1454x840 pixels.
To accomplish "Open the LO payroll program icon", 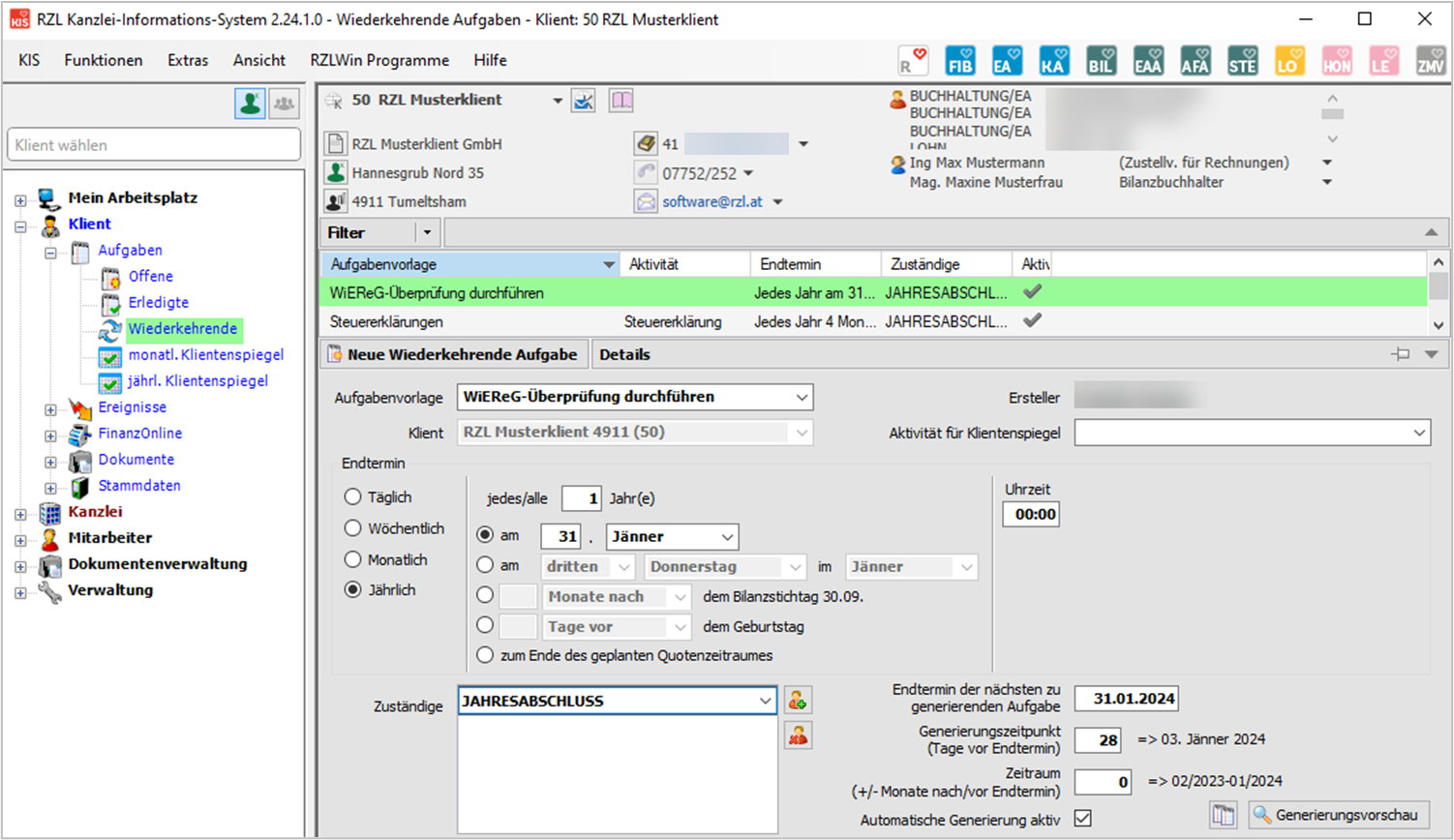I will tap(1288, 61).
